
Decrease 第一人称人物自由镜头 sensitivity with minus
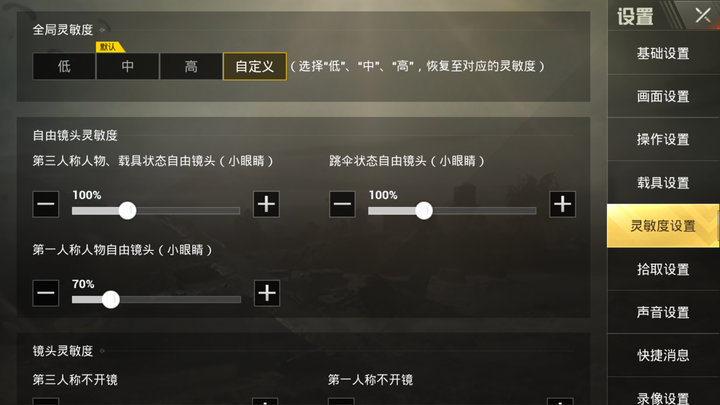(x=46, y=293)
